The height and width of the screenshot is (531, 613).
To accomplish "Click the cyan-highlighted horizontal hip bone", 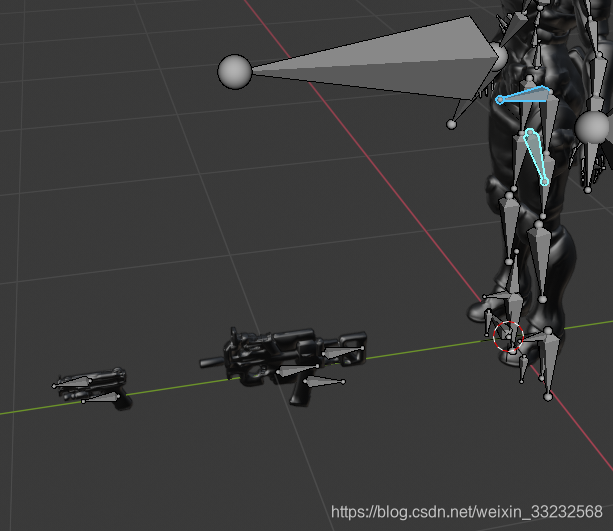I will [x=524, y=95].
